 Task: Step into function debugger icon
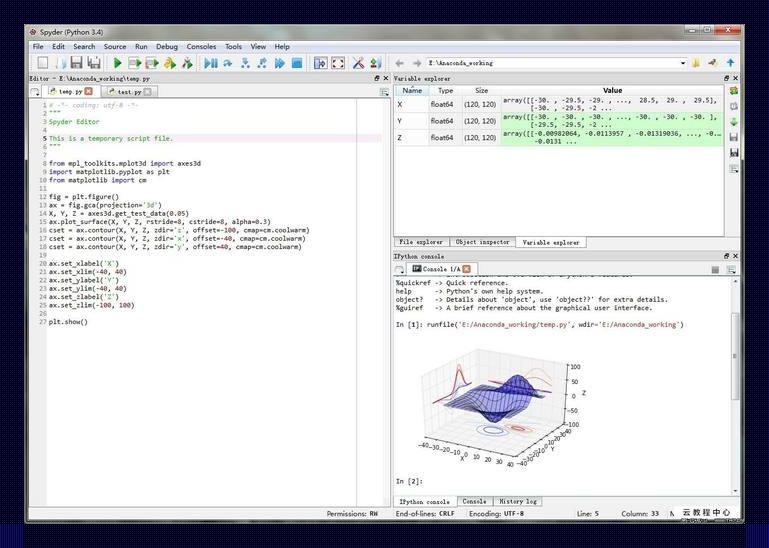pos(245,63)
